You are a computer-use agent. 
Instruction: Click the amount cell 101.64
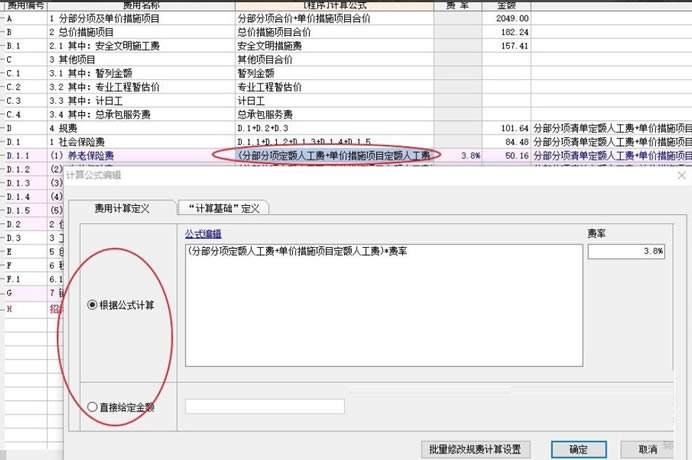[506, 128]
